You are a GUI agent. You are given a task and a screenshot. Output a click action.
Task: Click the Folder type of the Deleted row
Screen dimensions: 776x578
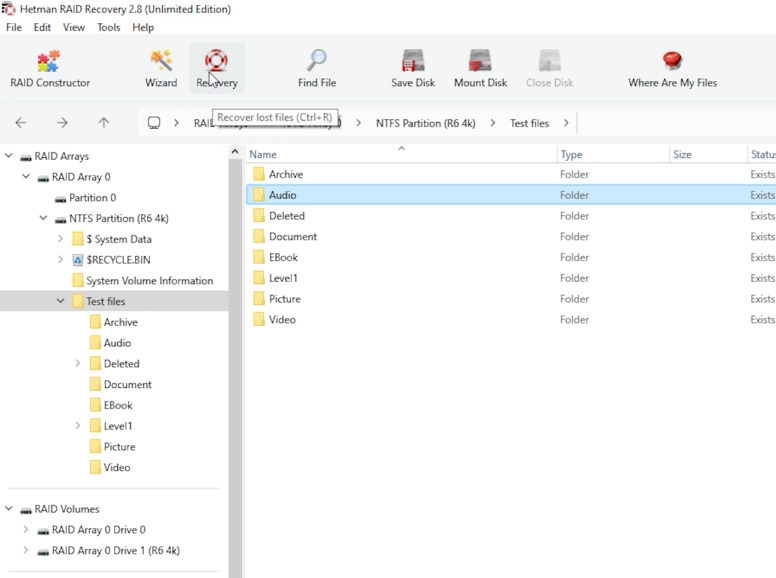click(x=574, y=216)
